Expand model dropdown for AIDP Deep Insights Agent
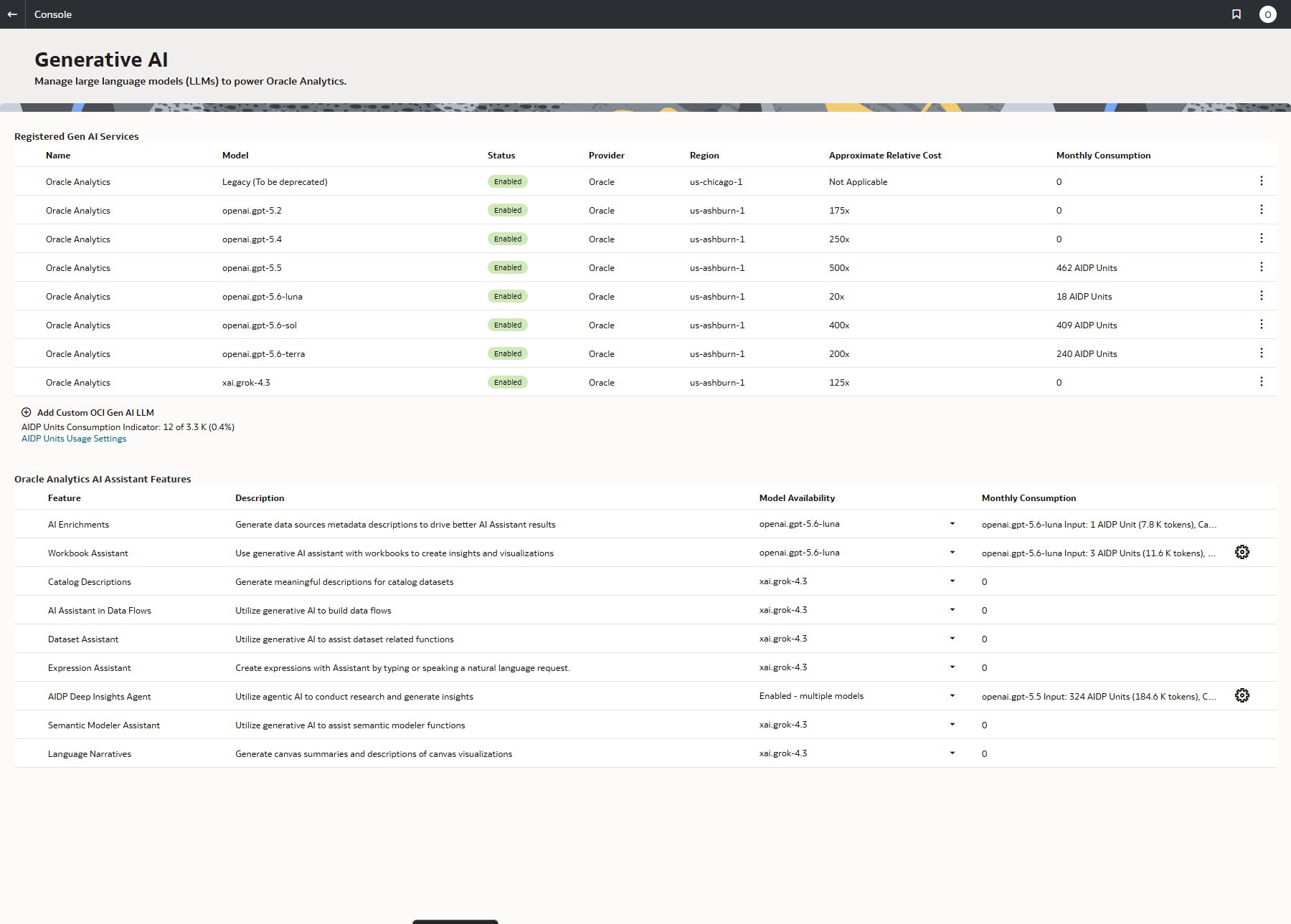The height and width of the screenshot is (924, 1291). pos(952,696)
